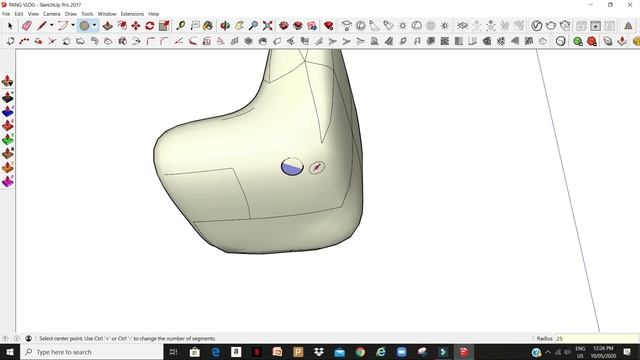Open the Camera menu
The width and height of the screenshot is (640, 360).
pyautogui.click(x=51, y=14)
